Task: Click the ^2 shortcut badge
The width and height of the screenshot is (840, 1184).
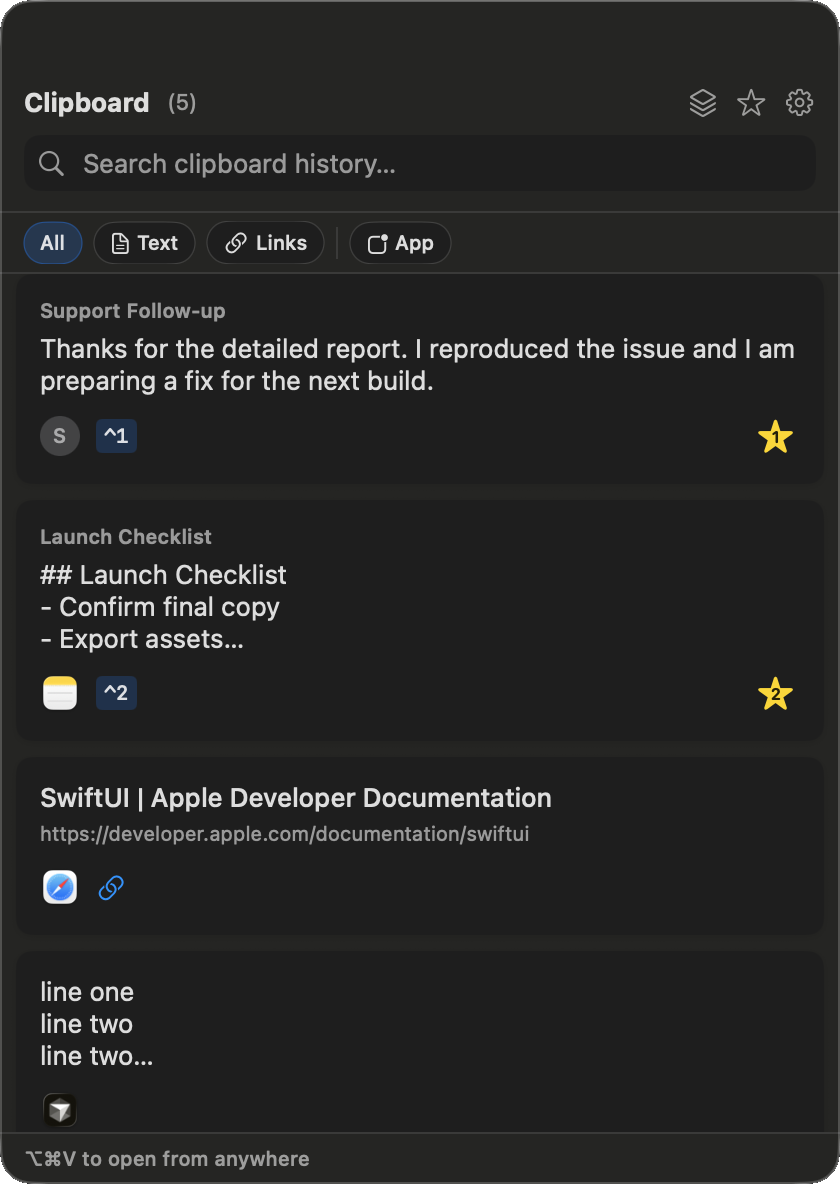Action: click(116, 692)
